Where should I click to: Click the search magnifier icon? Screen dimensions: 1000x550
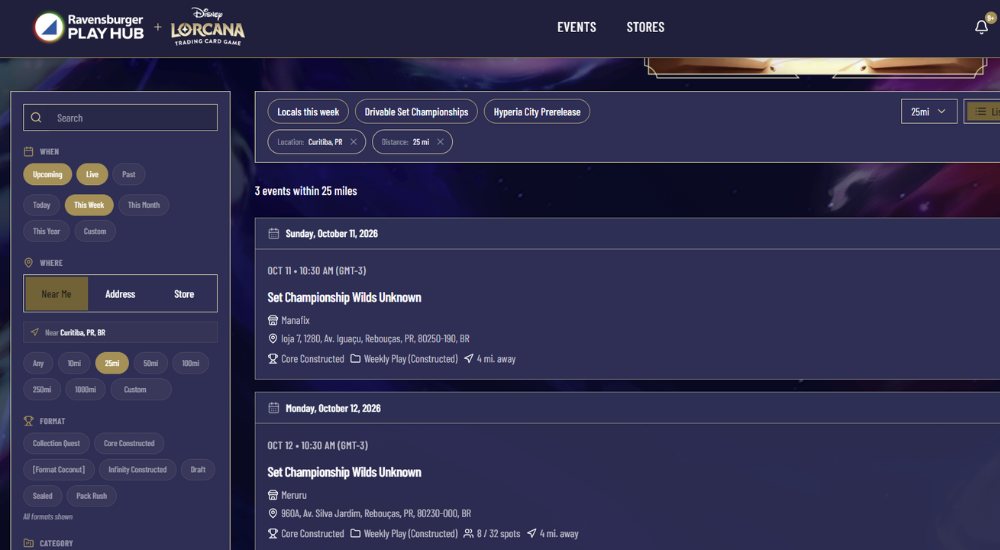(36, 117)
